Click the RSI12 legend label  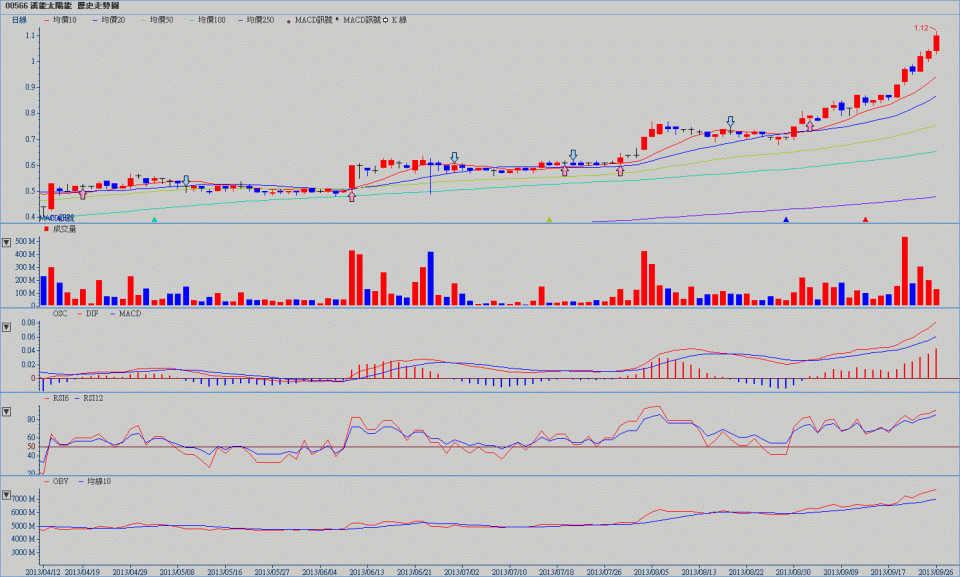coord(93,398)
